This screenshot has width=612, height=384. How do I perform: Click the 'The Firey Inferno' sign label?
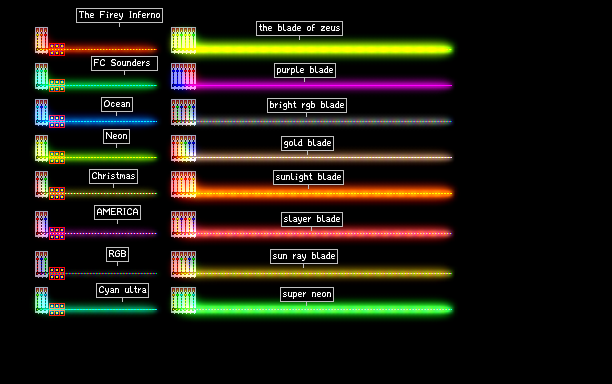click(x=119, y=15)
